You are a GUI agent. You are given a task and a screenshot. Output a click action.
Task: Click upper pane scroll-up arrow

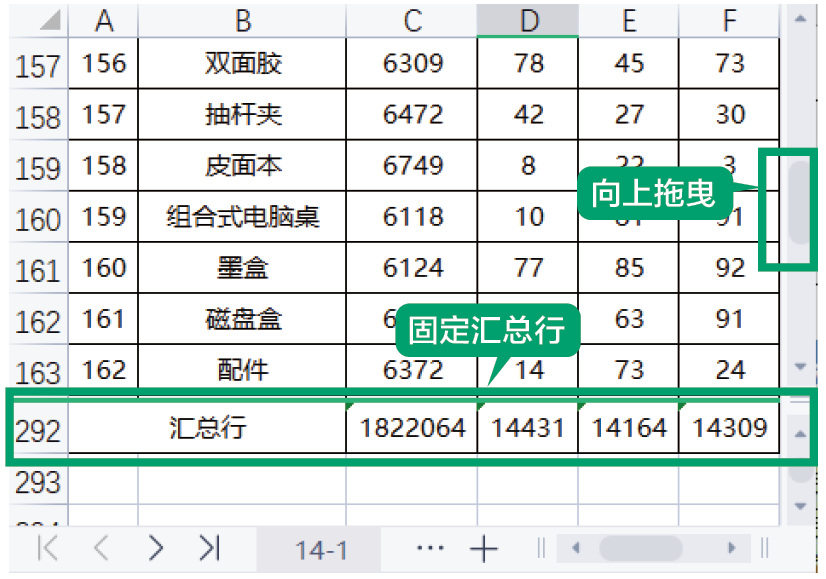799,19
